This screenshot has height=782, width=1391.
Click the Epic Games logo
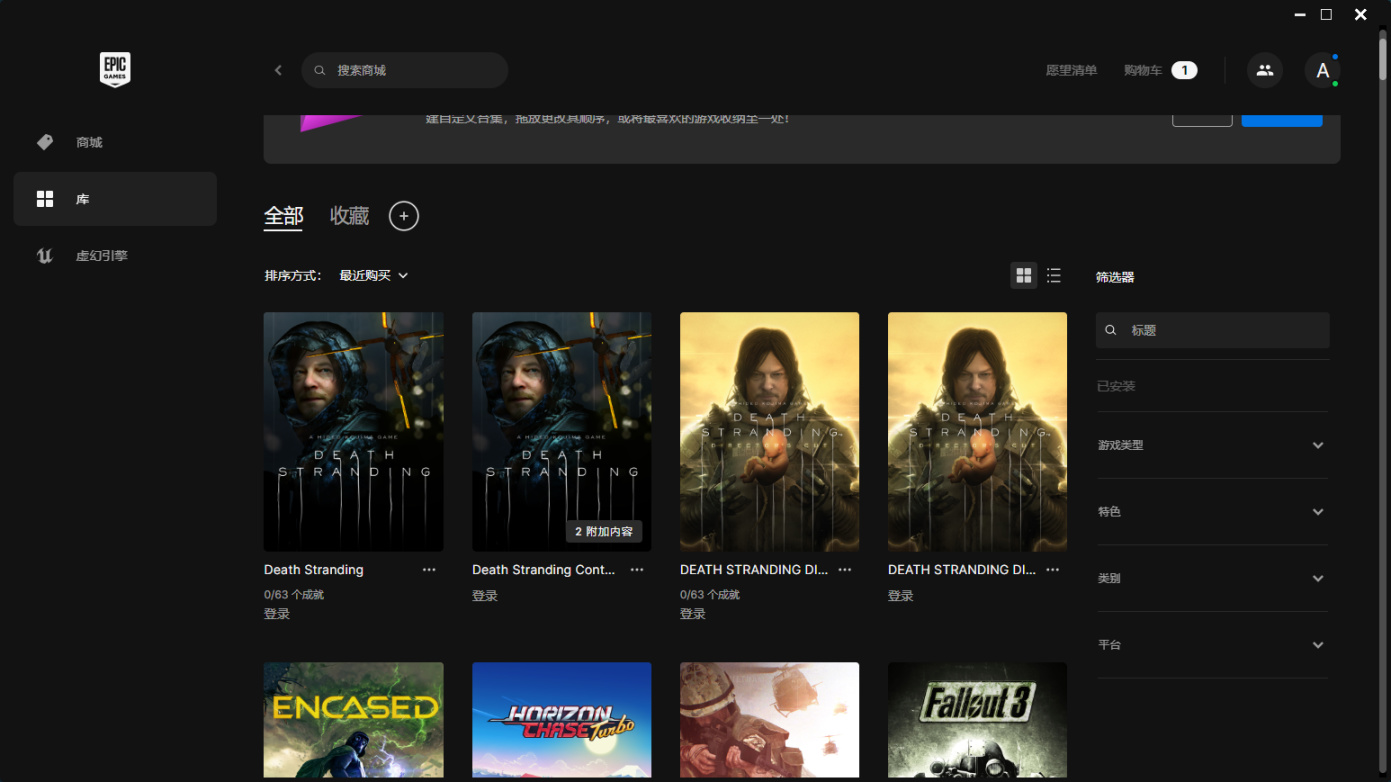click(x=115, y=69)
